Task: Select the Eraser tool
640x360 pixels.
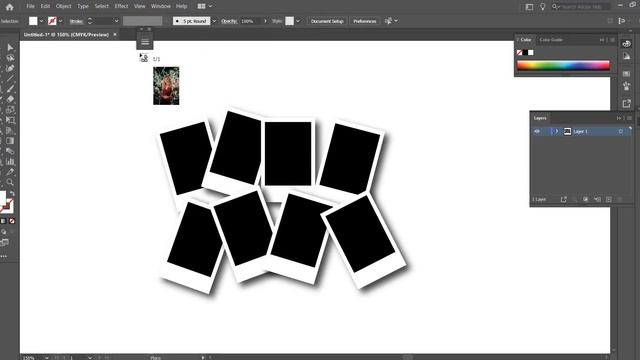Action: pyautogui.click(x=10, y=99)
